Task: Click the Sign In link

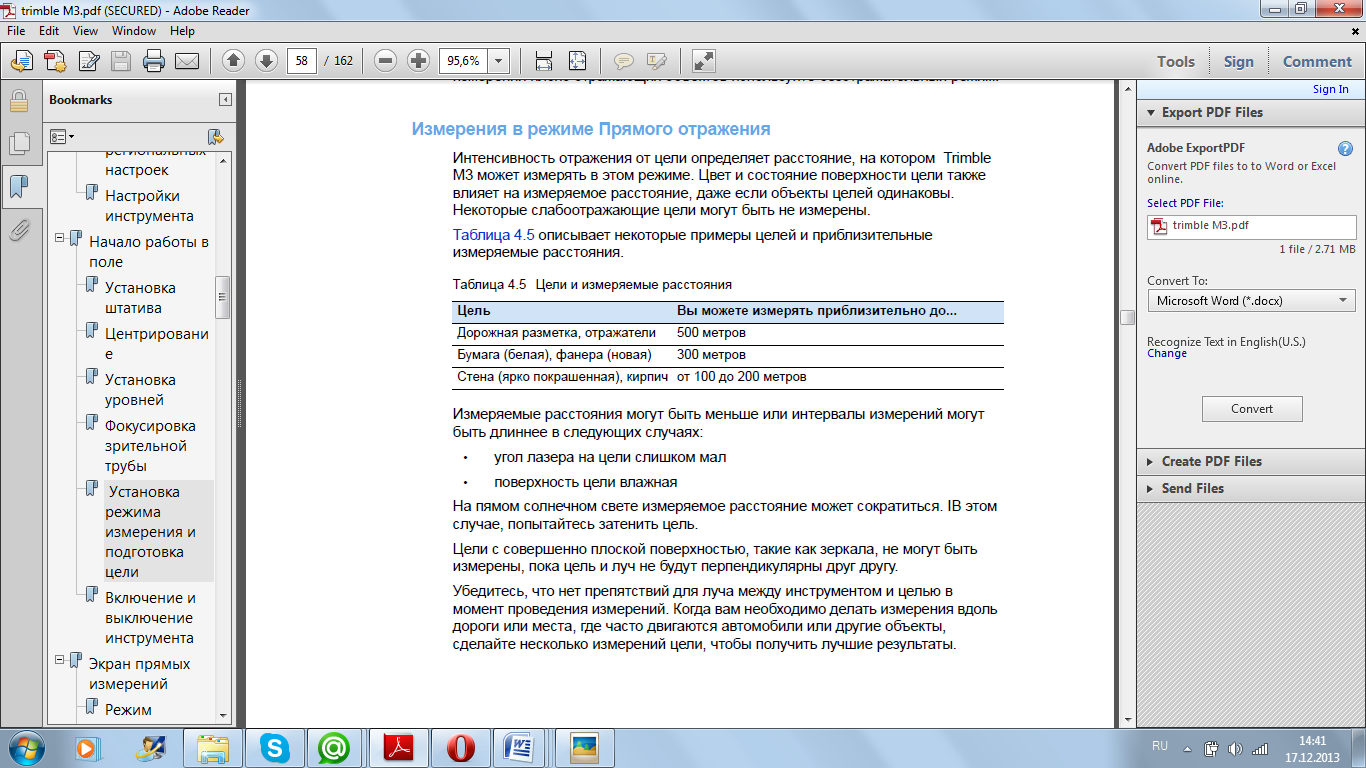Action: click(1330, 89)
